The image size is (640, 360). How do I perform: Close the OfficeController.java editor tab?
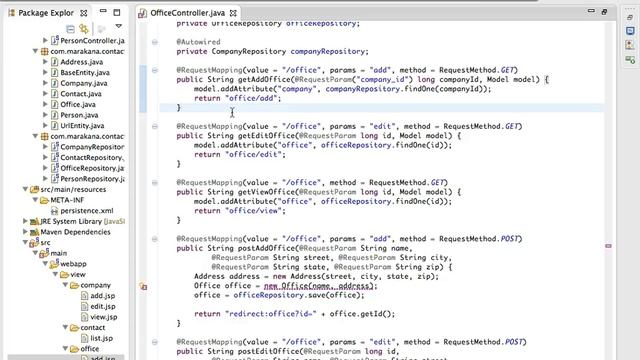tap(233, 13)
